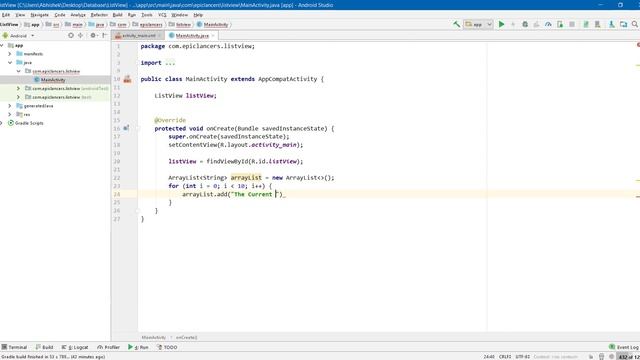The height and width of the screenshot is (360, 640).
Task: Select MainActivity.java editor tab
Action: [x=192, y=36]
